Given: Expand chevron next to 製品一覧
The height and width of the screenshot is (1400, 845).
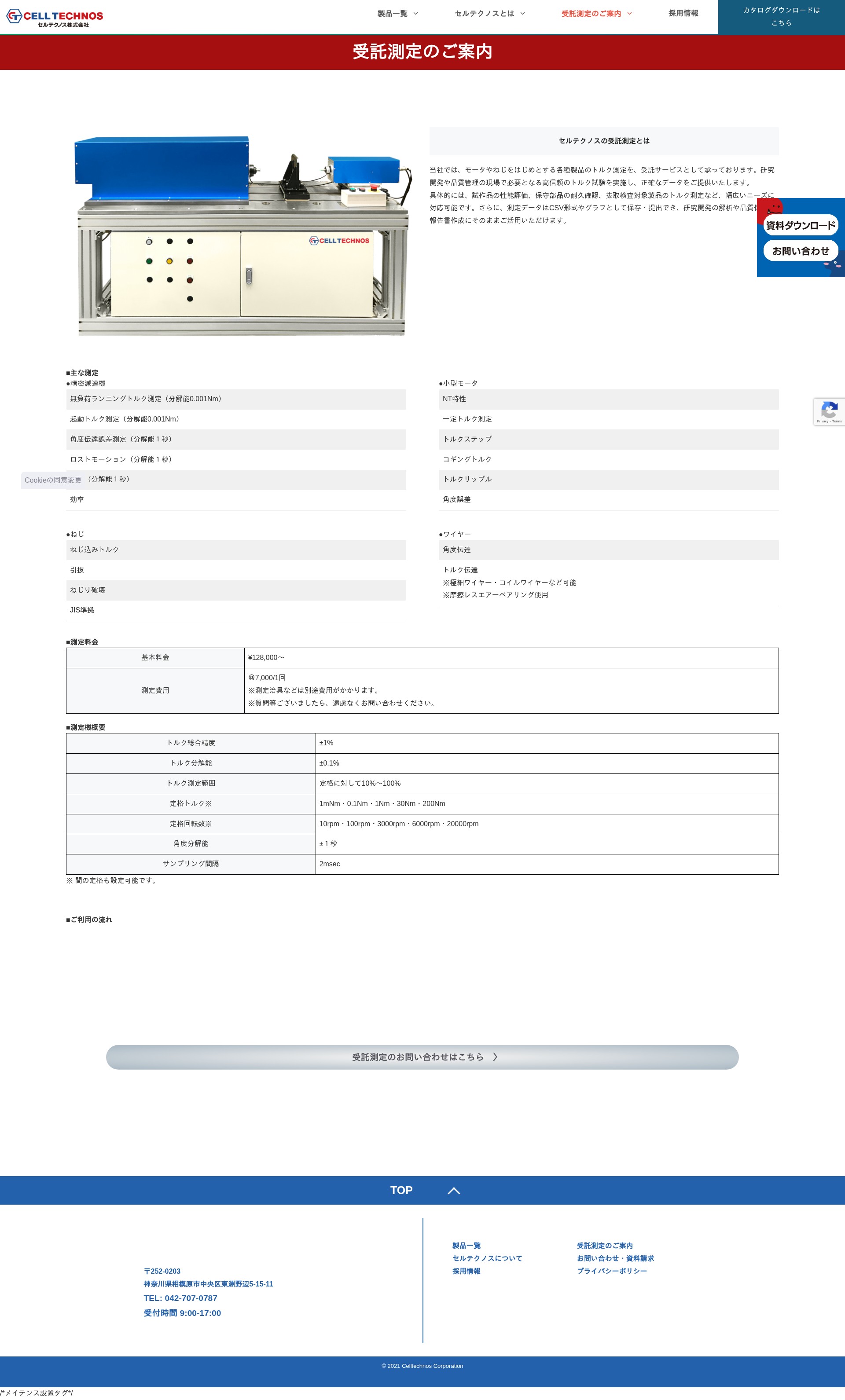Looking at the screenshot, I should [415, 14].
